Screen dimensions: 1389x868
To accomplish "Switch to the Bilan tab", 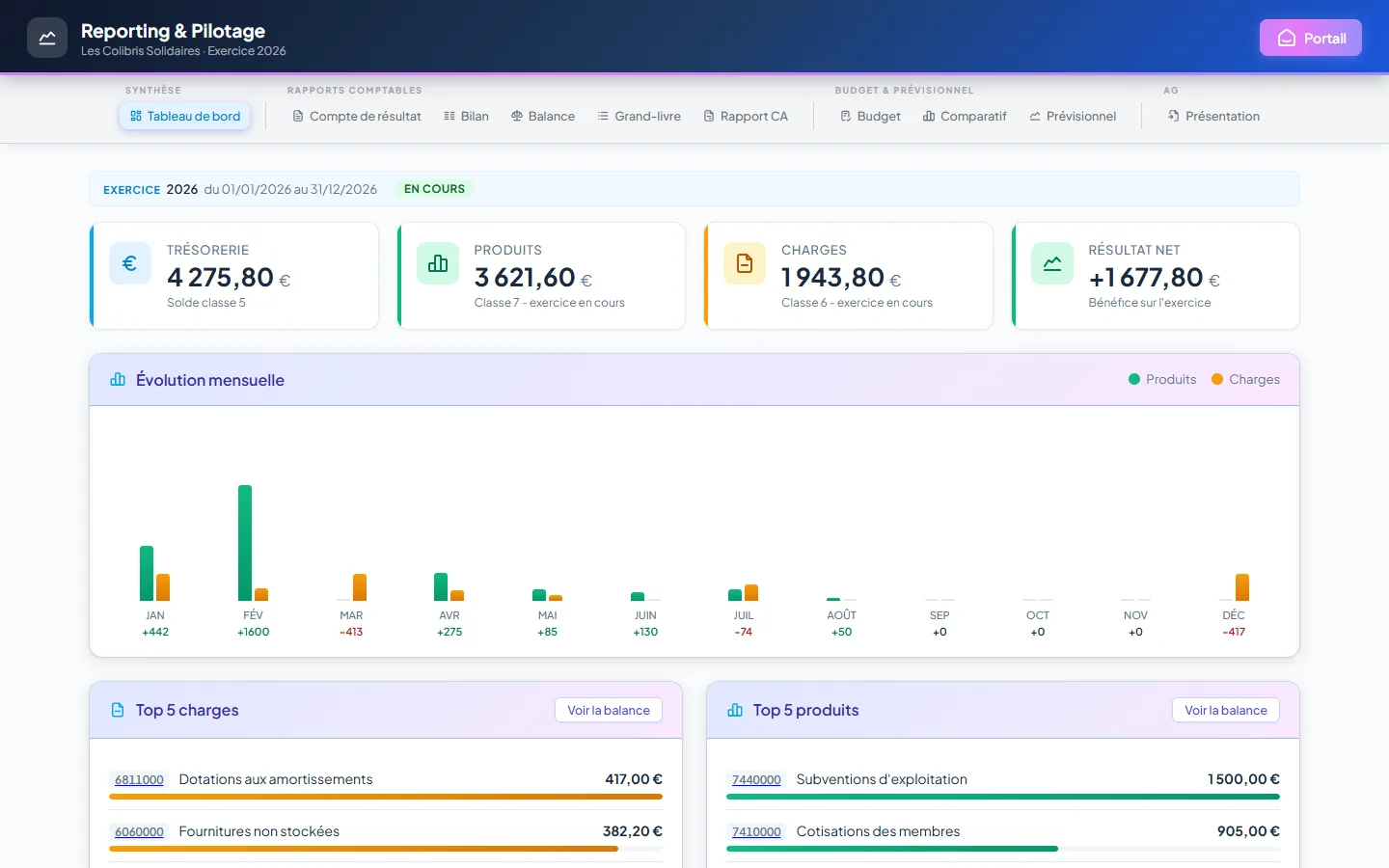I will tap(466, 116).
